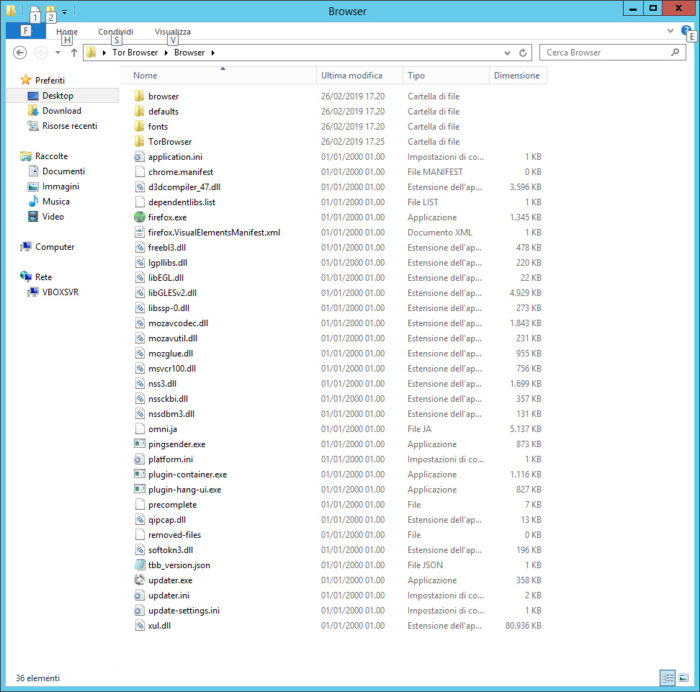Select libGLESv2.dll file name
This screenshot has width=700, height=692.
point(172,293)
